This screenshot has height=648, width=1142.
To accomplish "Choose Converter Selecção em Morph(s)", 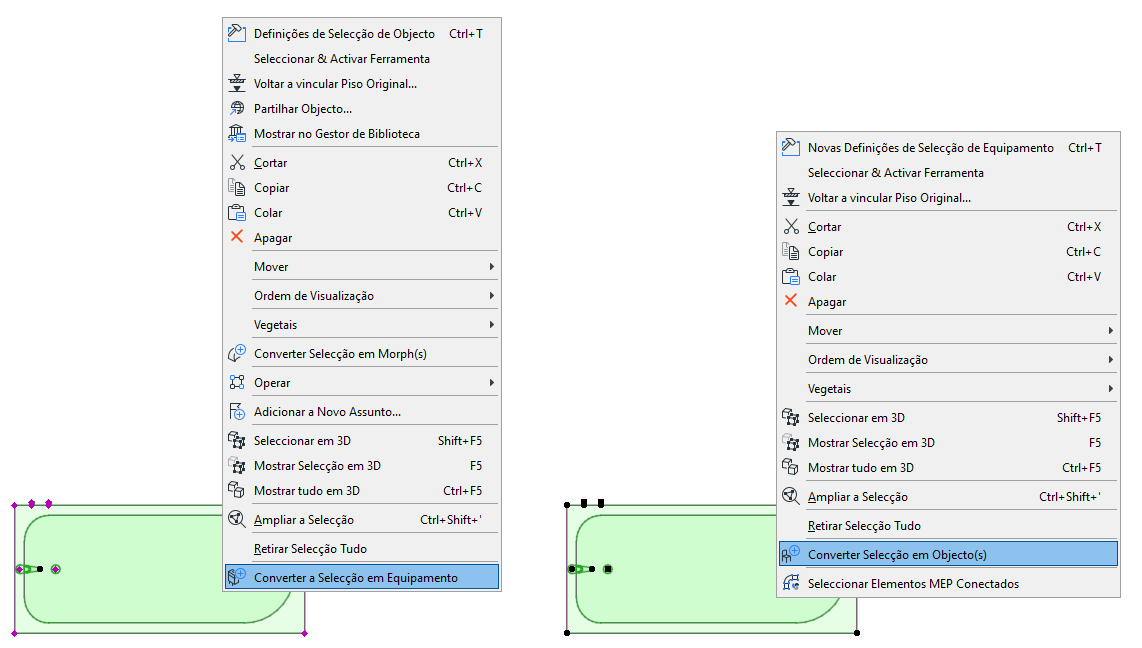I will coord(362,353).
